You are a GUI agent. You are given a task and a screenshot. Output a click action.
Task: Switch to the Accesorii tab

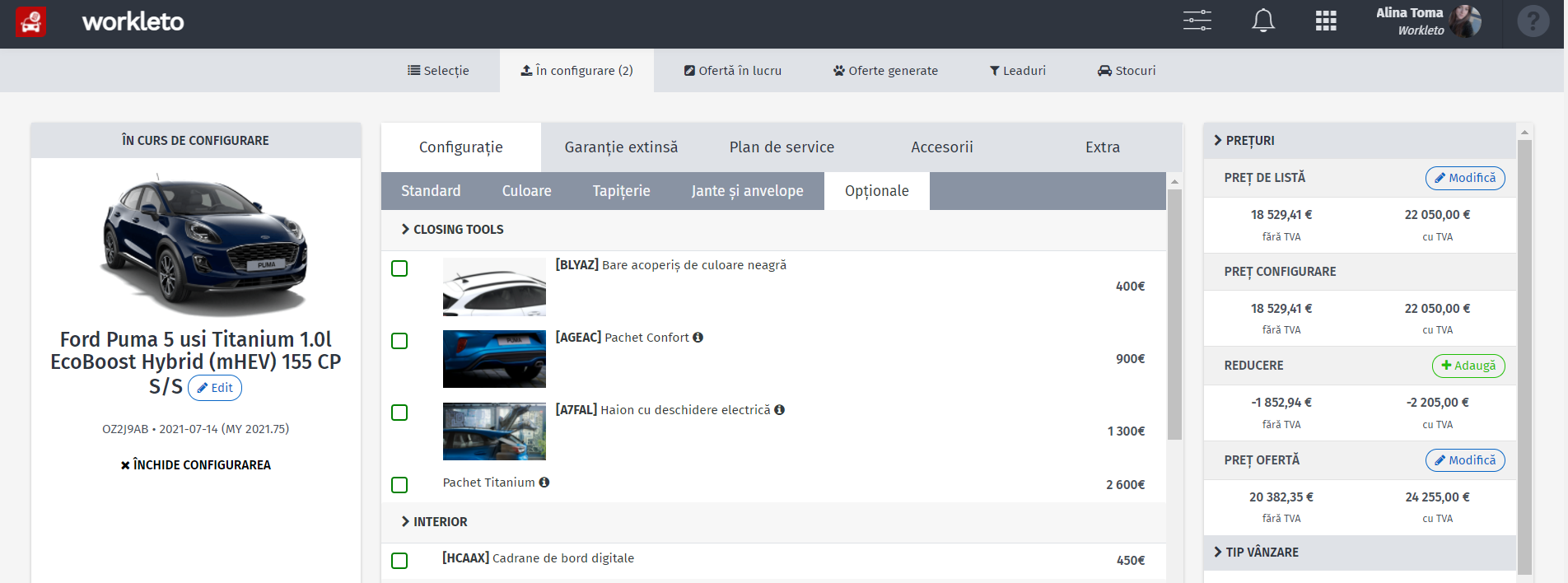[x=942, y=147]
